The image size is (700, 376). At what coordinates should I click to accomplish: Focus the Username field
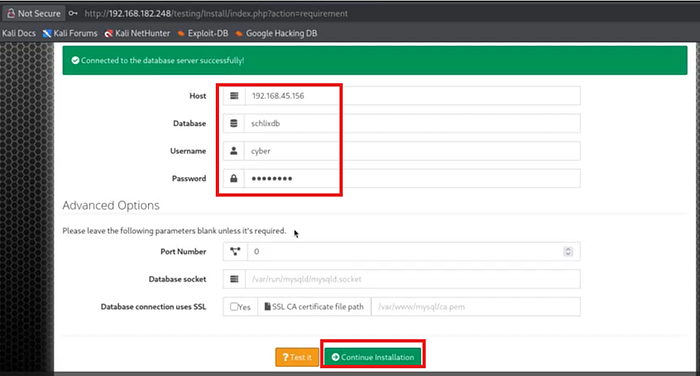click(412, 151)
